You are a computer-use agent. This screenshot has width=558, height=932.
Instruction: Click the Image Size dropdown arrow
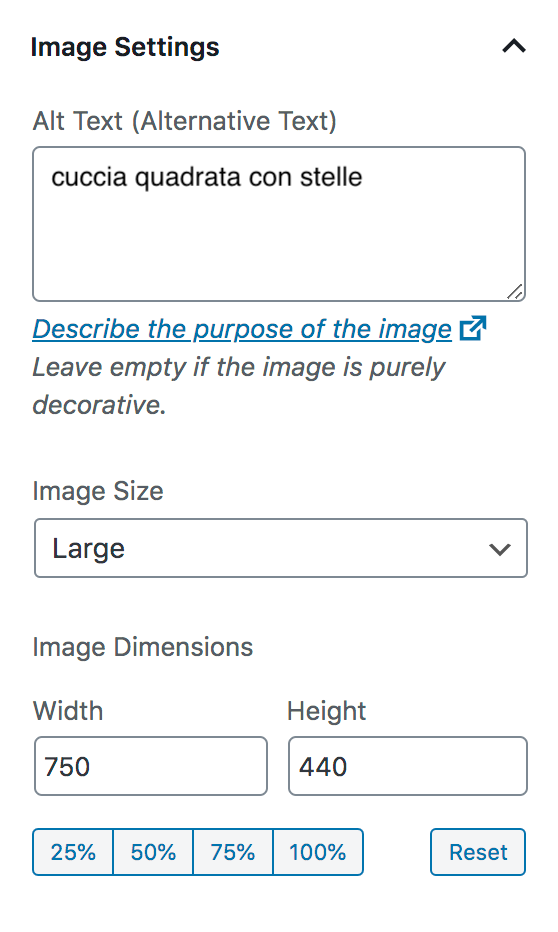500,549
